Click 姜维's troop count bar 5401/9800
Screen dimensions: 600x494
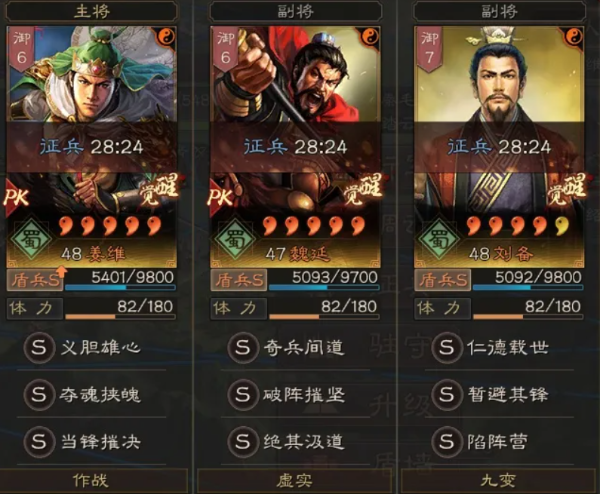point(121,280)
